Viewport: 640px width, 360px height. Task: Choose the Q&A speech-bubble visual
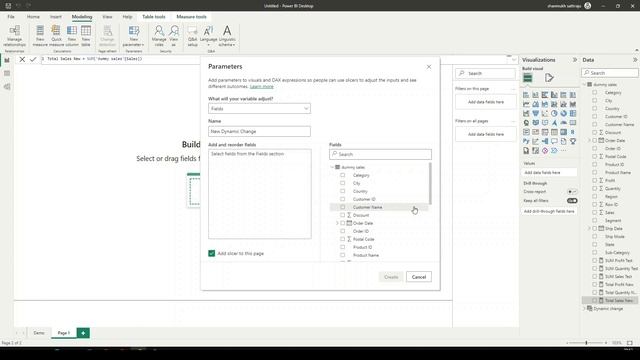(x=554, y=141)
